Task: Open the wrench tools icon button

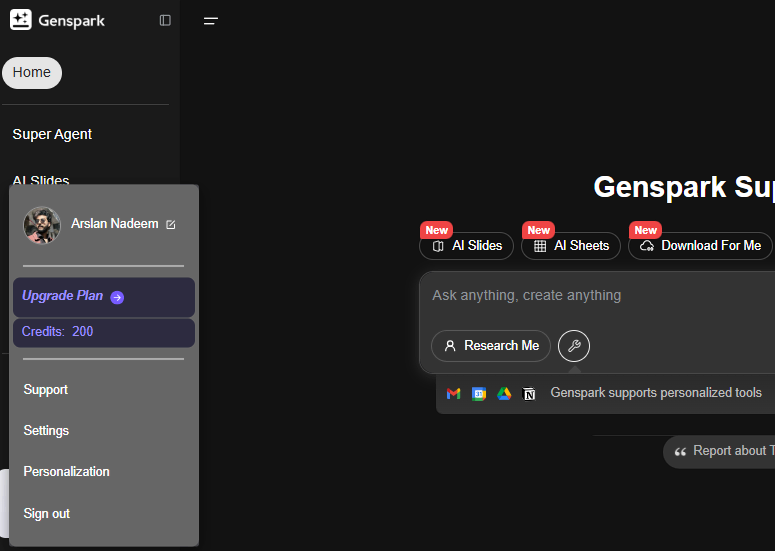Action: pyautogui.click(x=574, y=346)
